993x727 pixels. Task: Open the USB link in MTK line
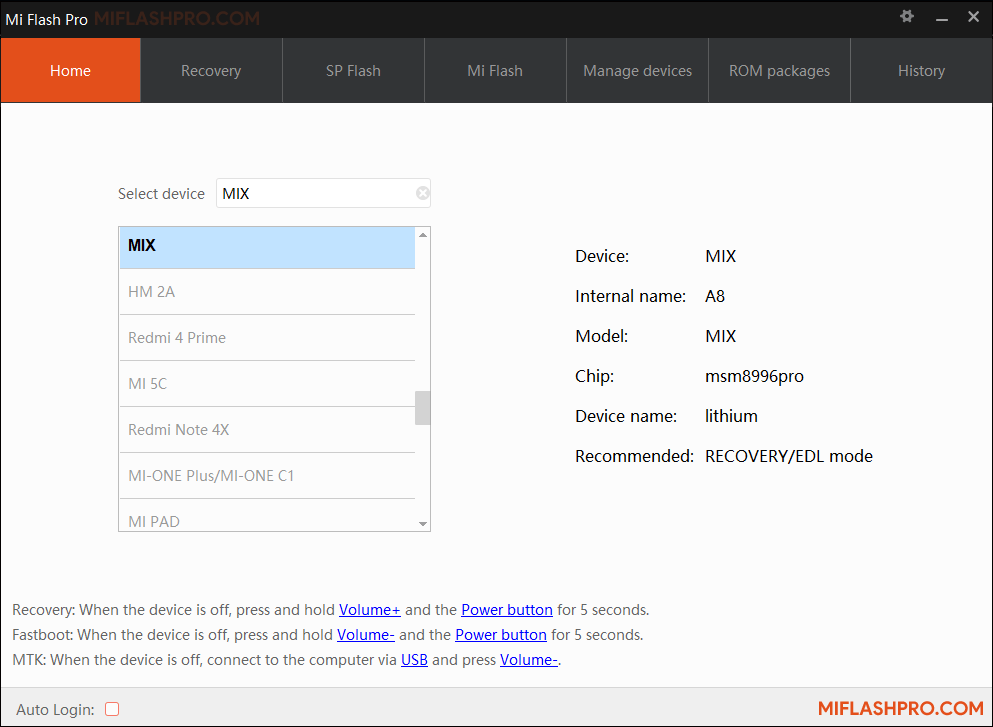pyautogui.click(x=414, y=660)
